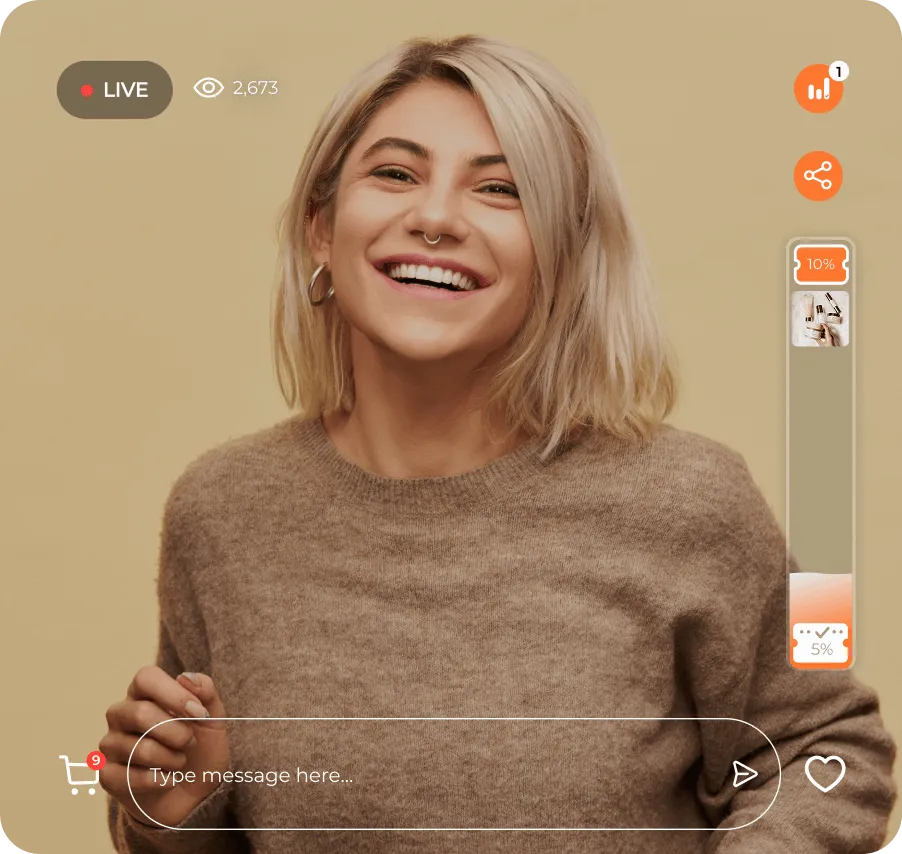
Task: Click the message input to start typing
Action: click(300, 773)
